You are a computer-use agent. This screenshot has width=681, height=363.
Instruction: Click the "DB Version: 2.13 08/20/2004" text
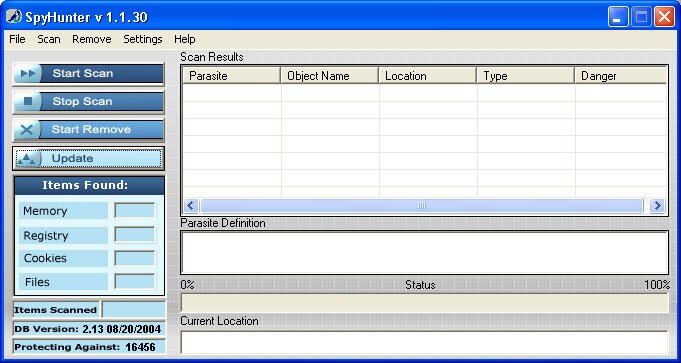point(88,329)
